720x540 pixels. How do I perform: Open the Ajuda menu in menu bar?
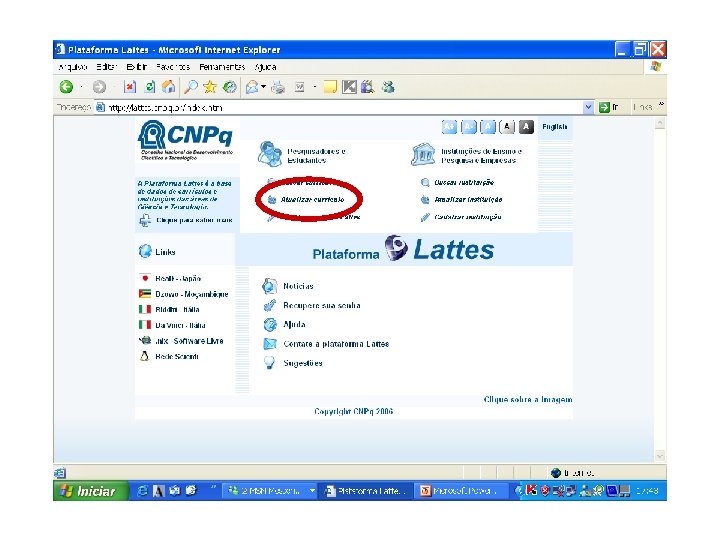265,67
